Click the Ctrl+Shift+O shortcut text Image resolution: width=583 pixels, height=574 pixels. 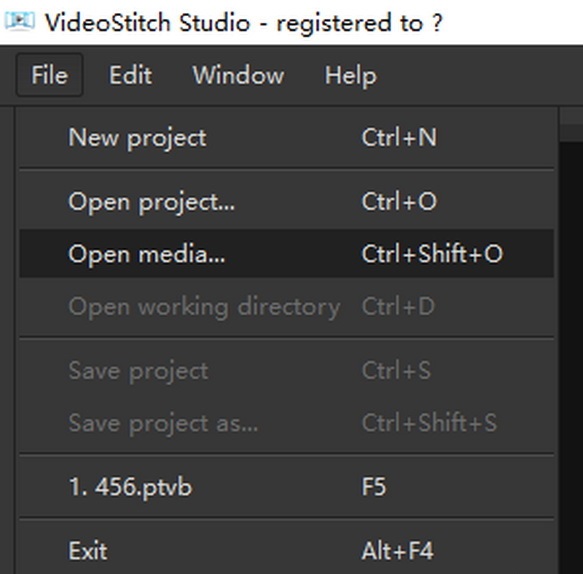tap(432, 254)
